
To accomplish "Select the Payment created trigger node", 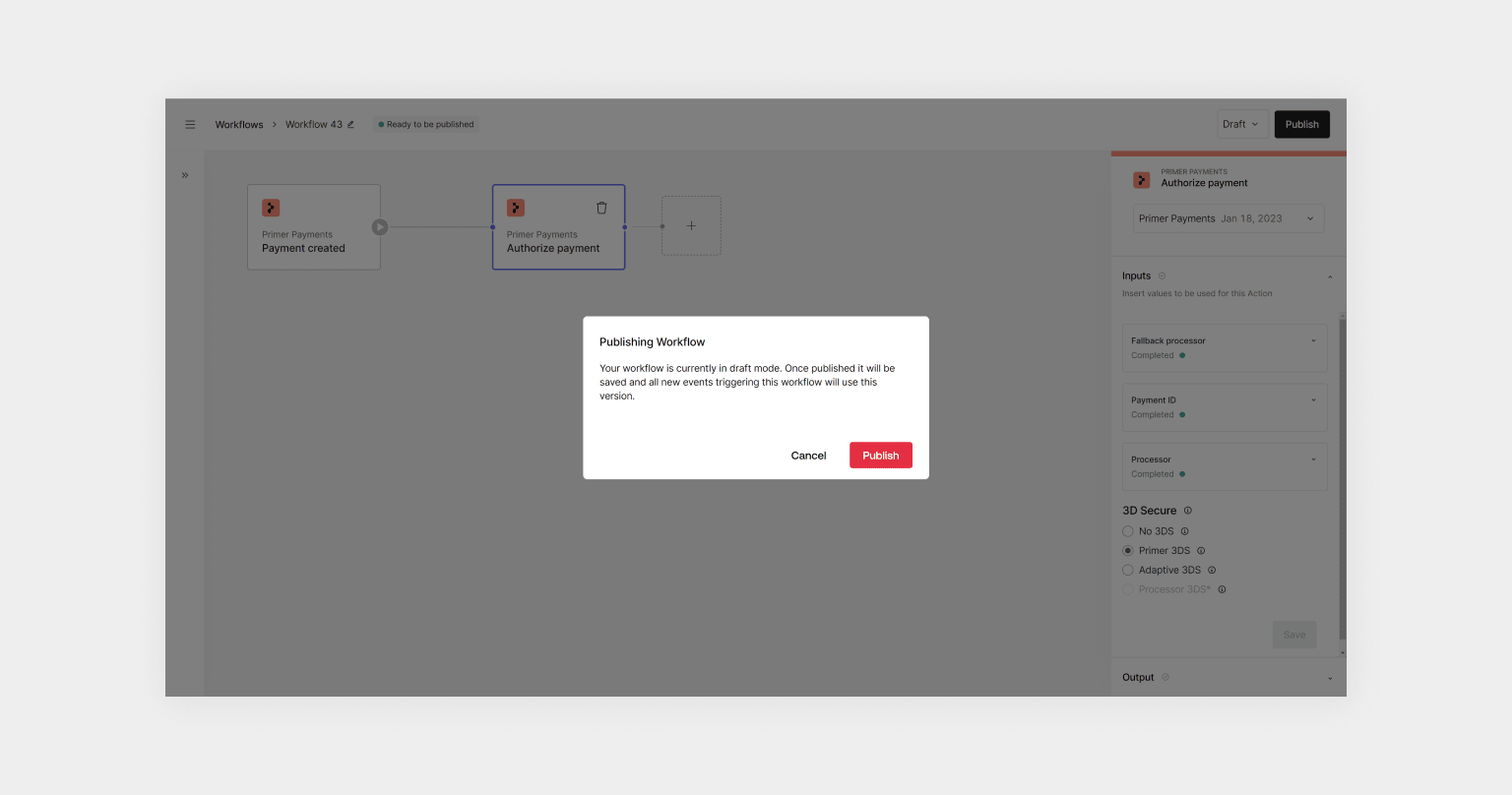I will (x=313, y=227).
